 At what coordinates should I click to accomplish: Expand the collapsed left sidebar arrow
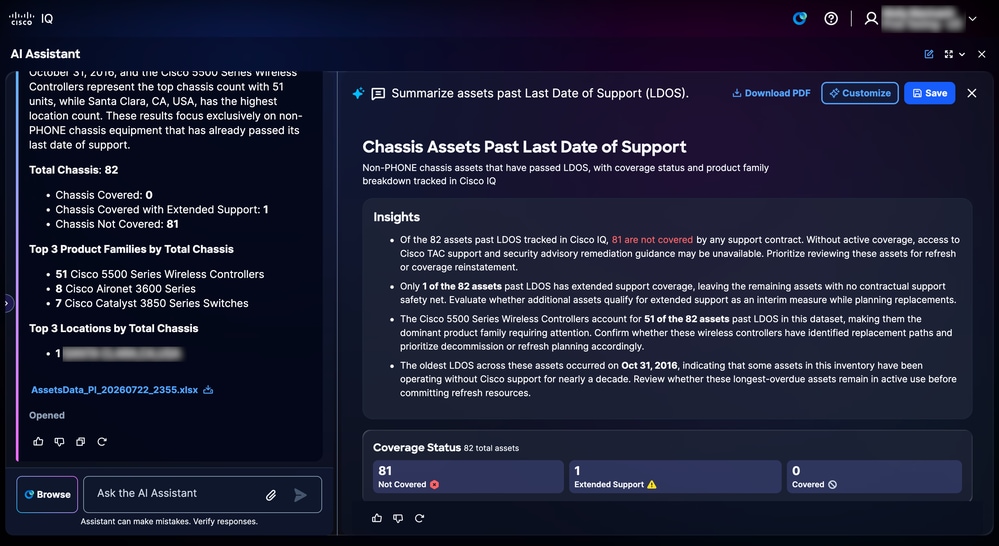pos(6,303)
